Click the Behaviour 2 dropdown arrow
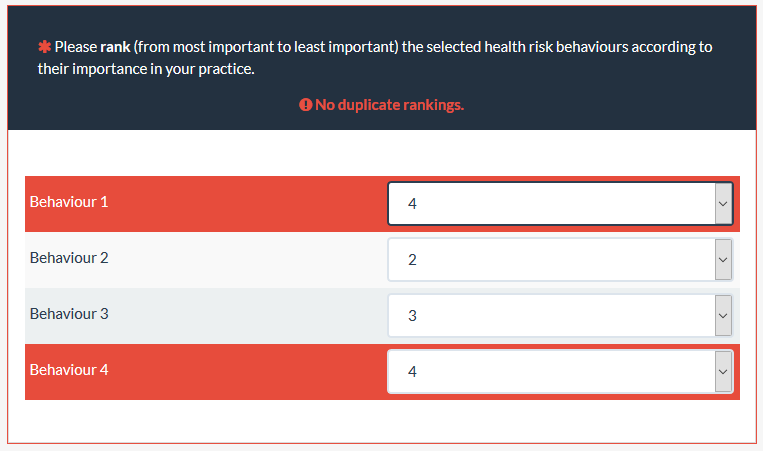The height and width of the screenshot is (451, 763). click(x=723, y=260)
